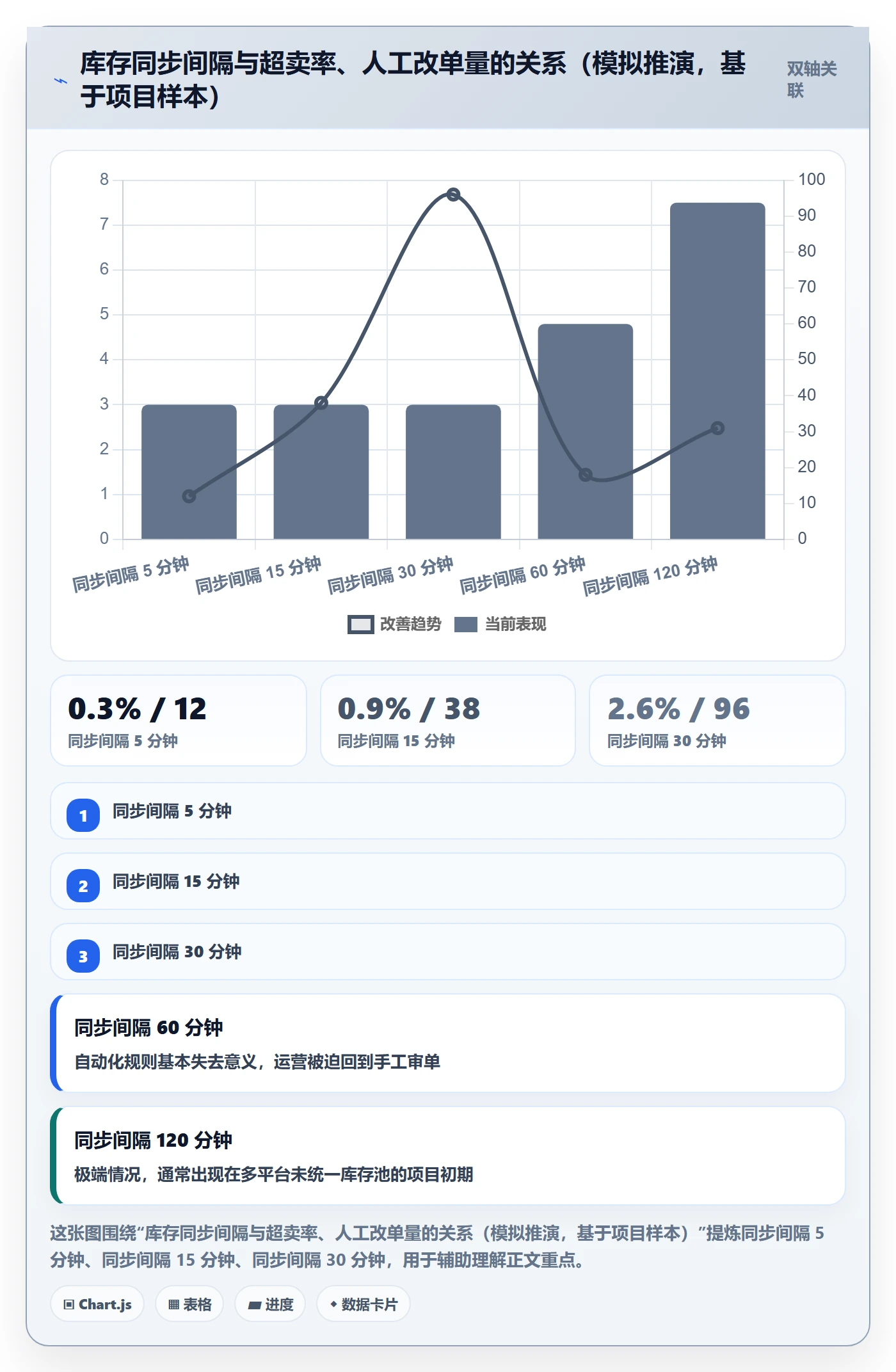Select the line point at 同步间隔 120 分钟

[x=717, y=428]
